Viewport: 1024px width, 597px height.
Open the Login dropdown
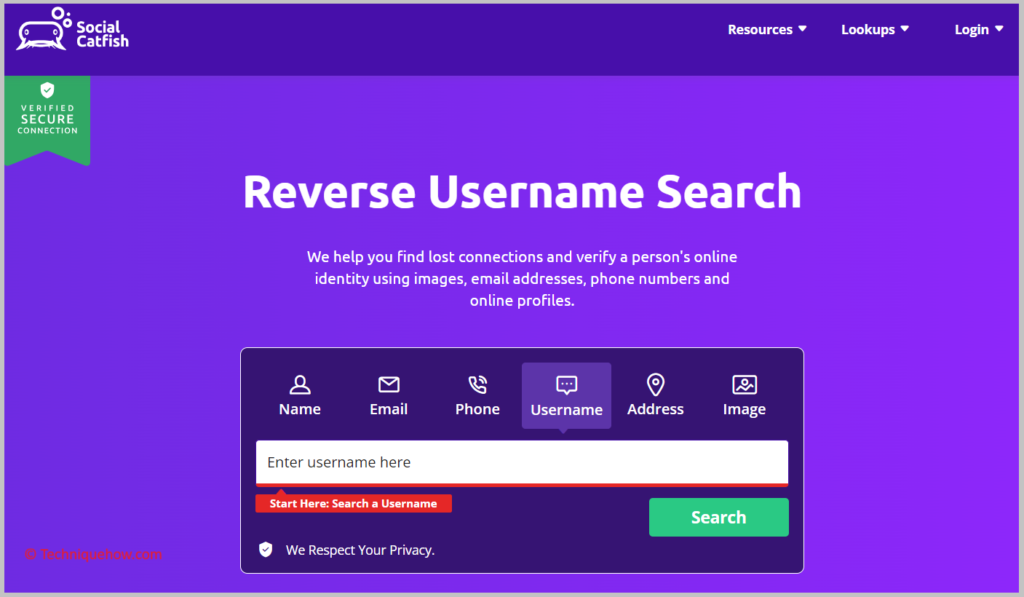pos(978,29)
